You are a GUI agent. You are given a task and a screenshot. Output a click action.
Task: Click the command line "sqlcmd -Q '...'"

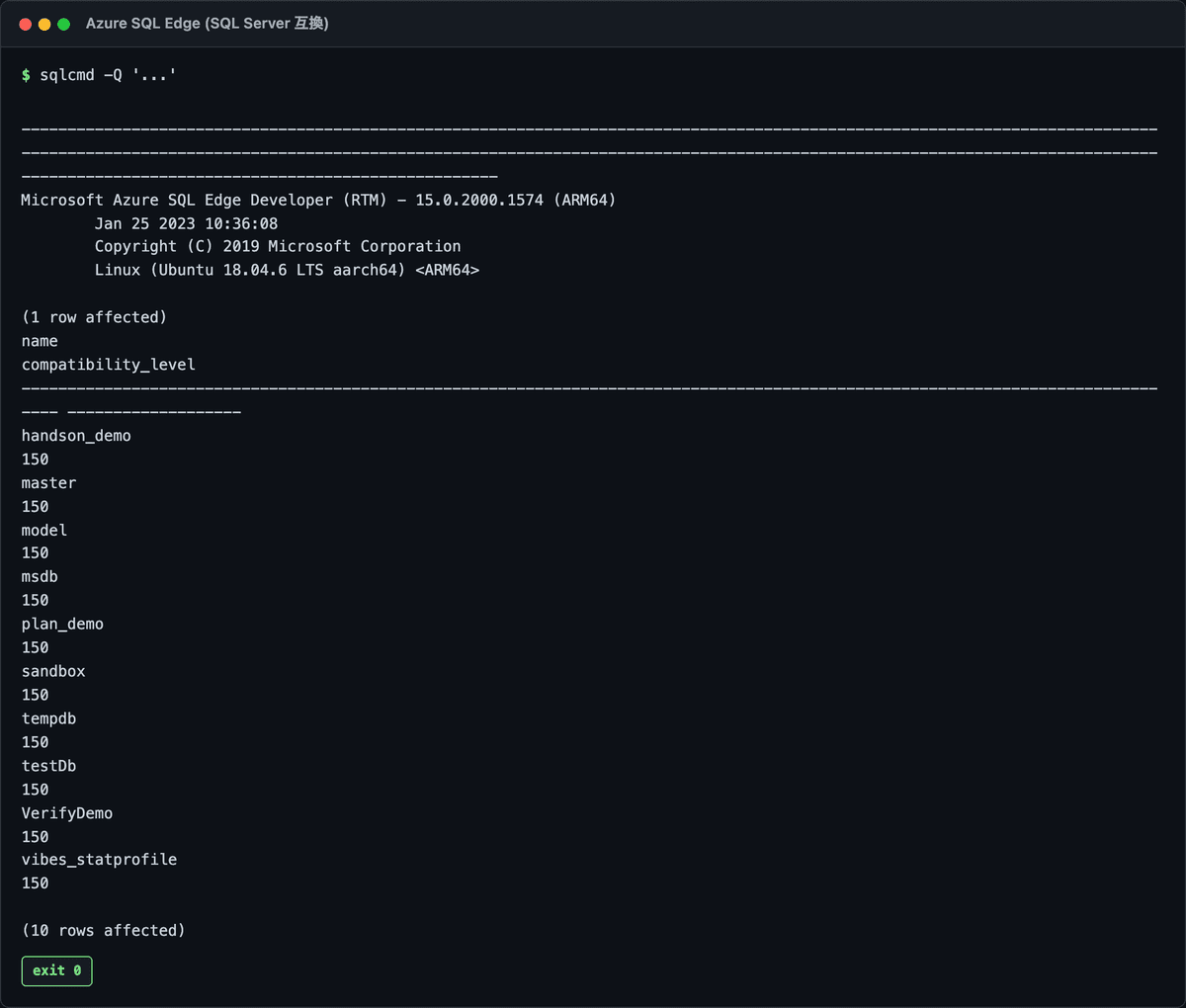pos(108,75)
